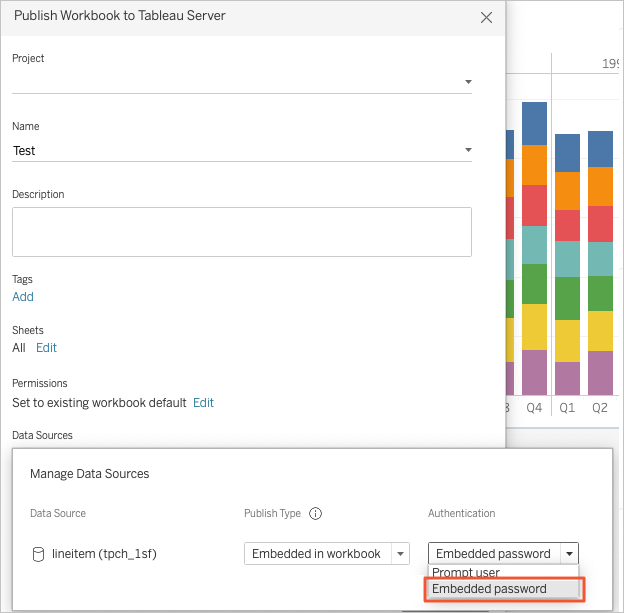
Task: Click the Add tags link
Action: point(23,297)
